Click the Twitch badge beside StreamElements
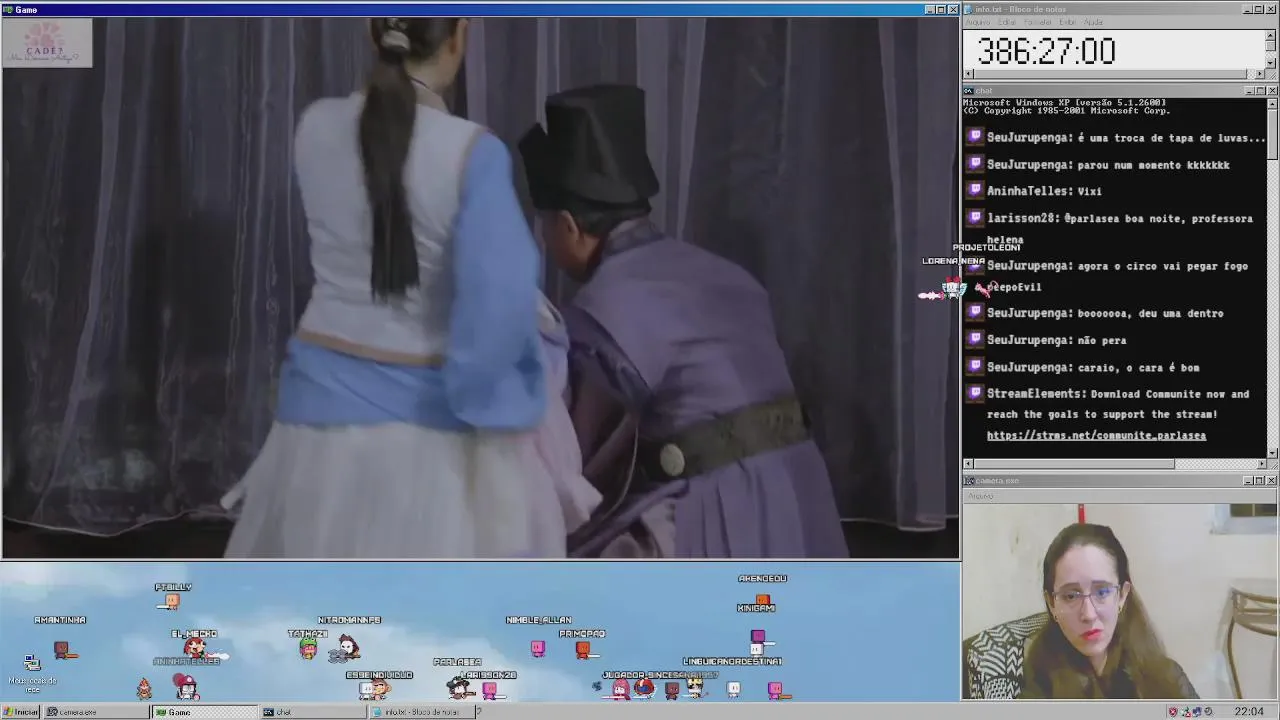1280x720 pixels. 976,393
